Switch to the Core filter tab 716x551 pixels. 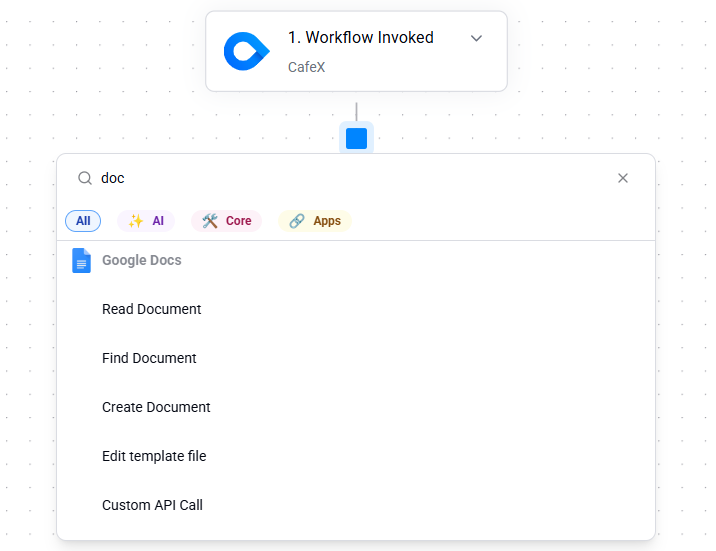coord(226,221)
